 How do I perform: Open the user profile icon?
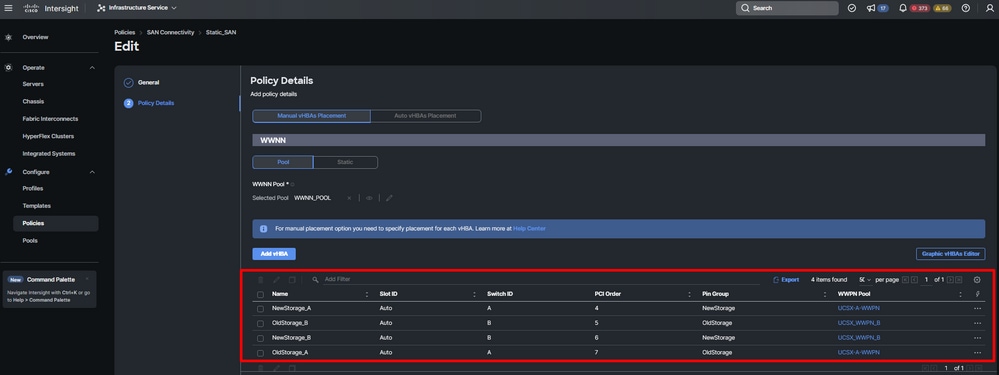coord(989,8)
